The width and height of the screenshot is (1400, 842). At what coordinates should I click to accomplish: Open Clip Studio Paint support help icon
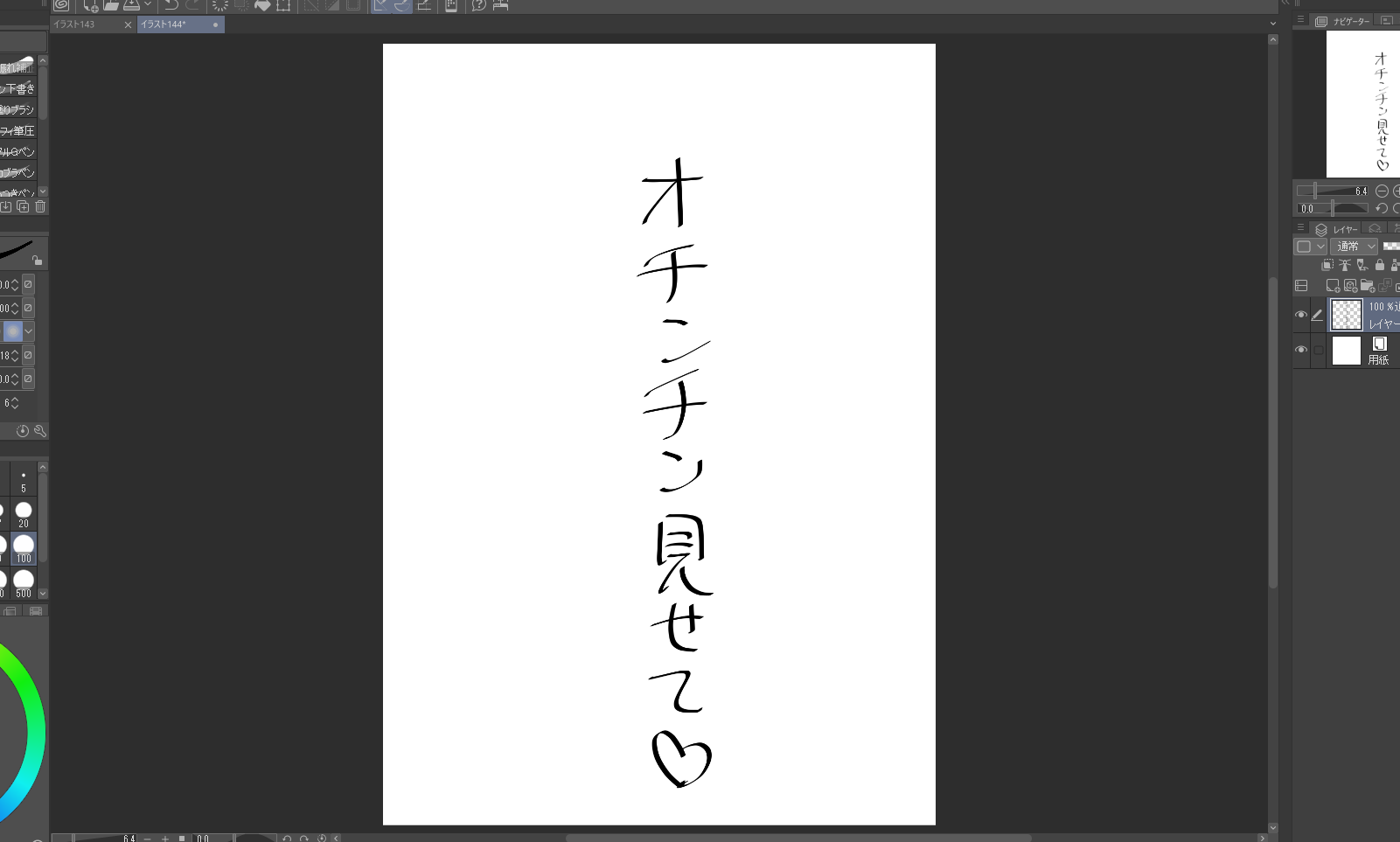(479, 5)
